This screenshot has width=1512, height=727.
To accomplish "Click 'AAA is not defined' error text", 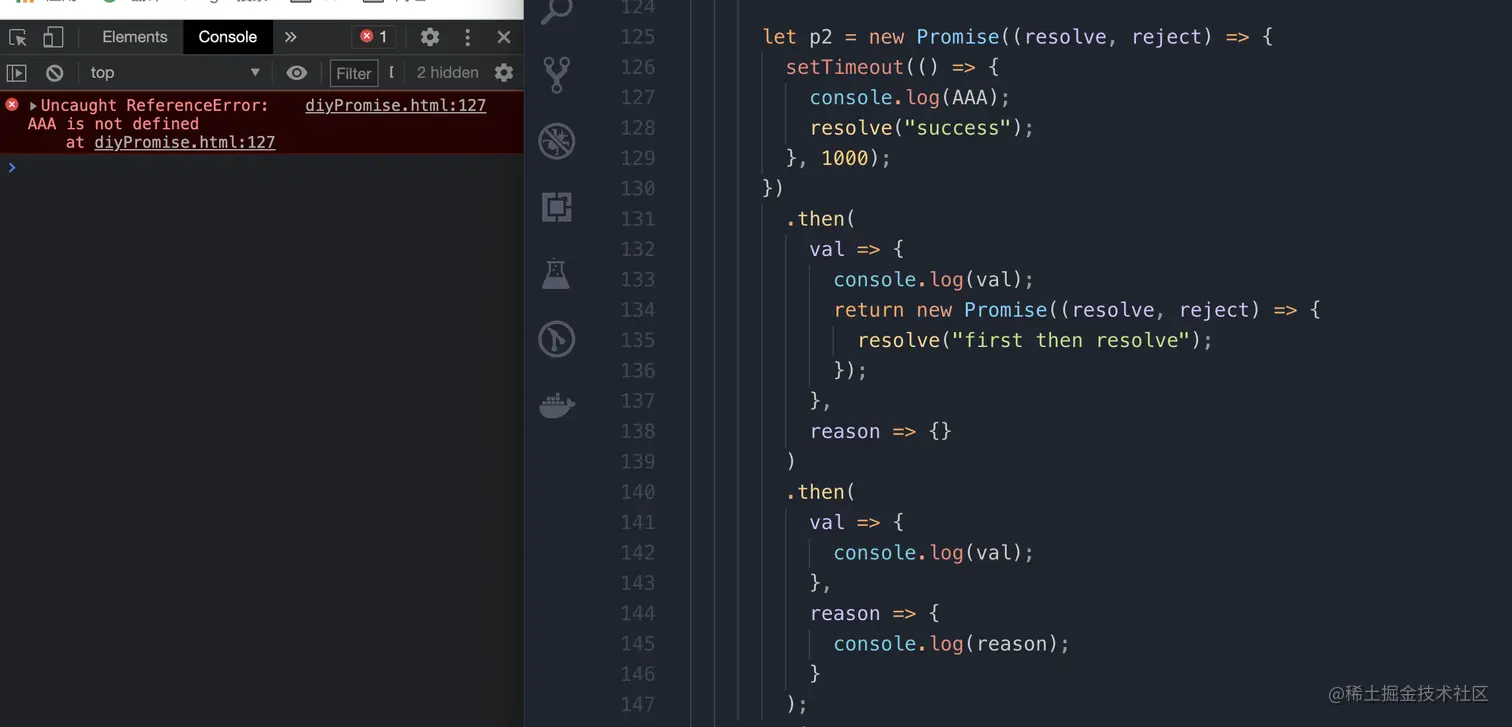I will pos(114,124).
